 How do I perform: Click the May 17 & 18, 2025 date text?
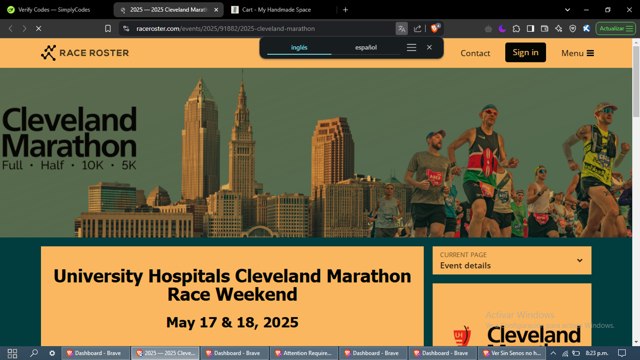232,322
